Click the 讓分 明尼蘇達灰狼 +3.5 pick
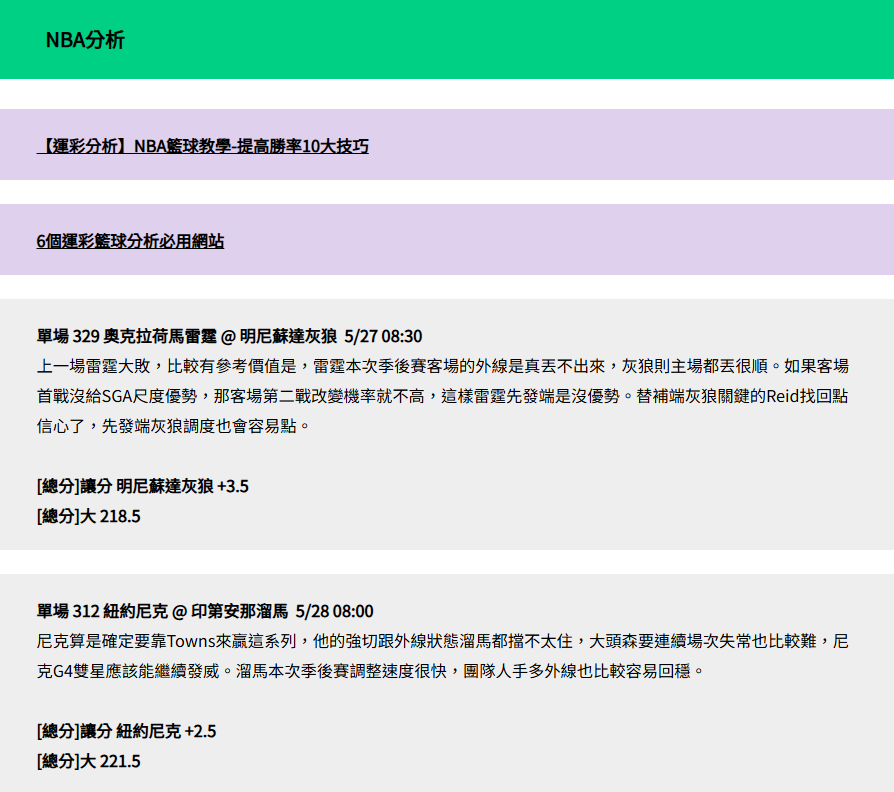This screenshot has height=792, width=894. coord(143,486)
